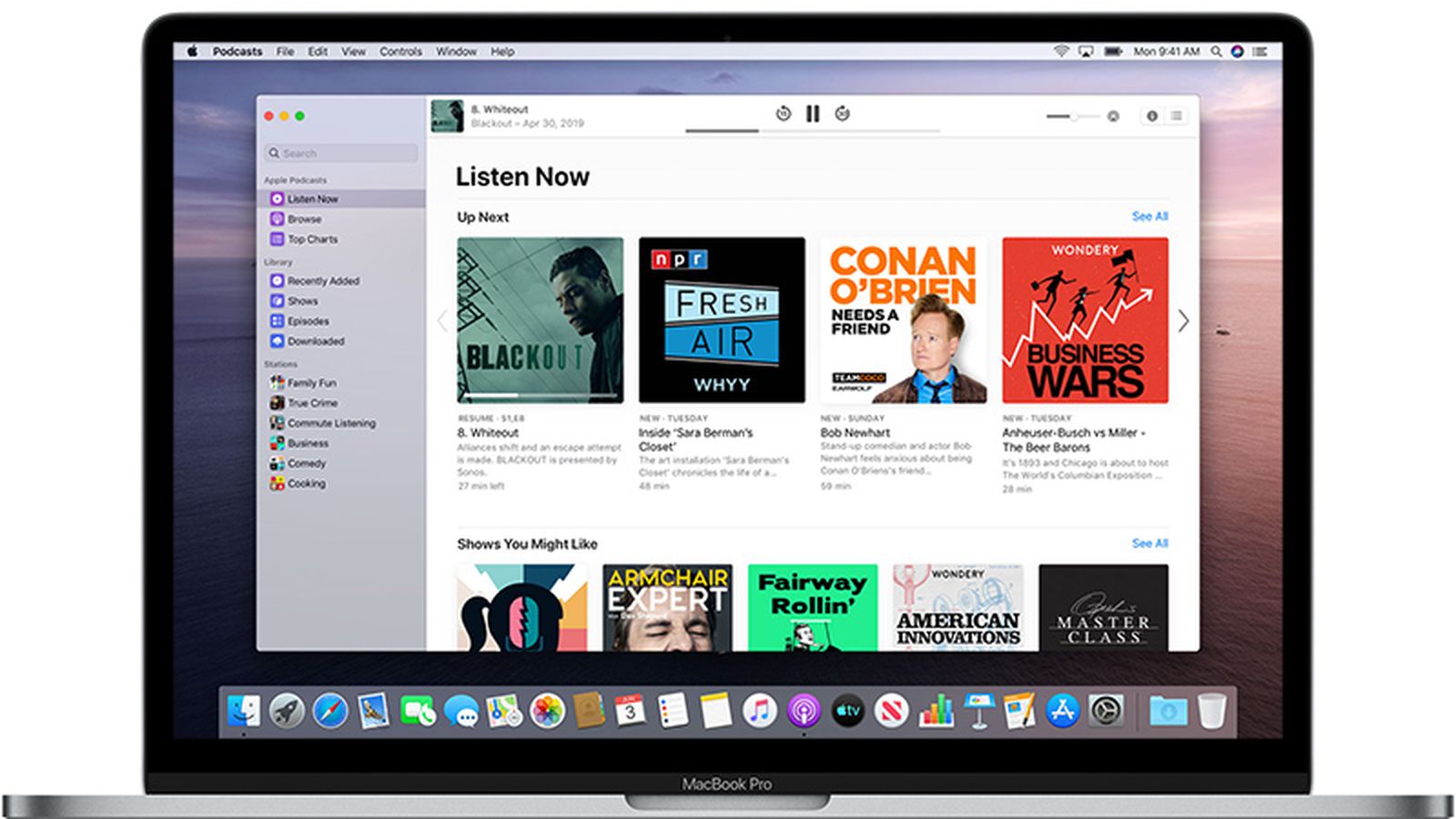
Task: Open the American Innovations show
Action: coord(958,607)
